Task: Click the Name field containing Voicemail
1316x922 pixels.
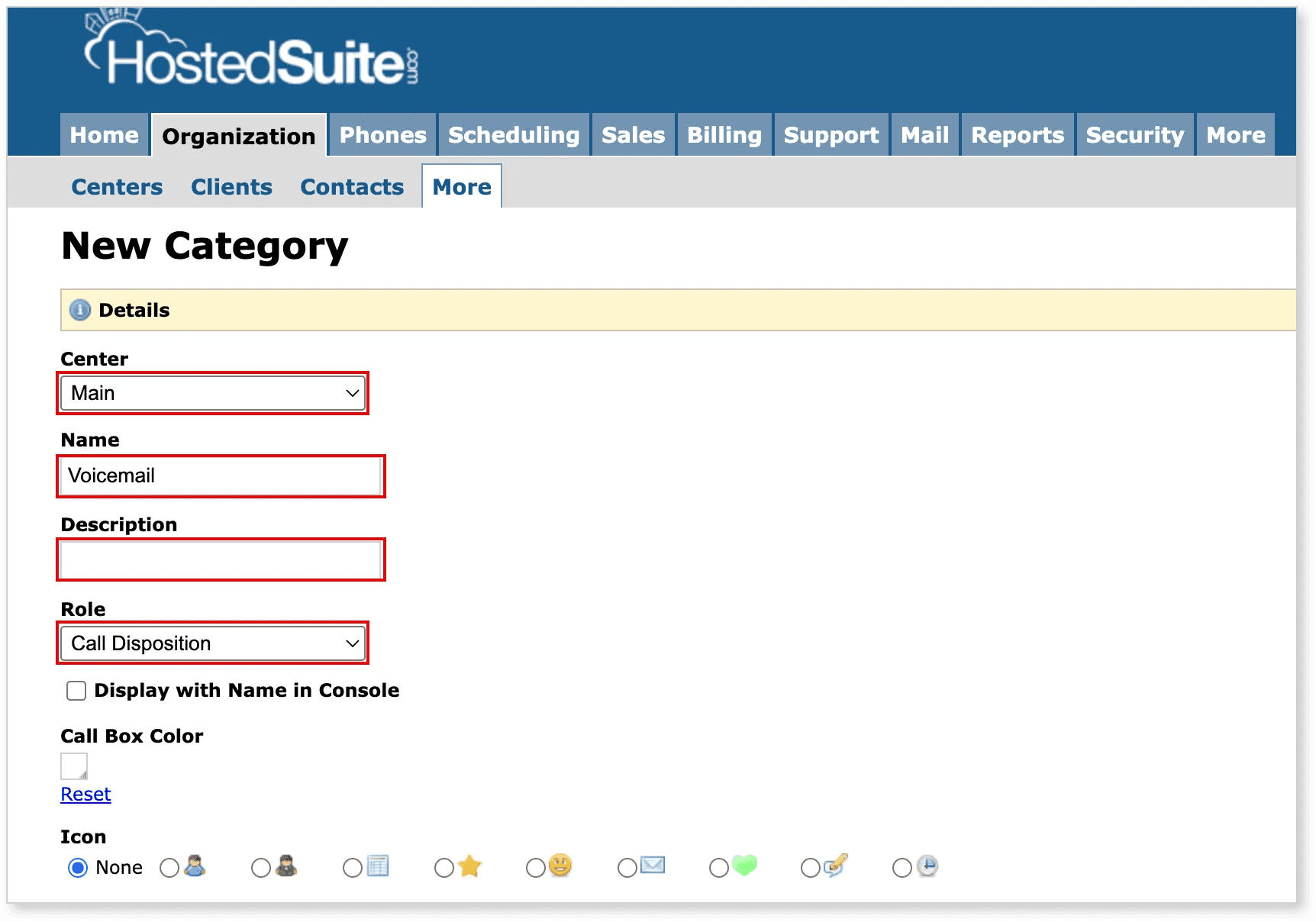Action: (x=221, y=476)
